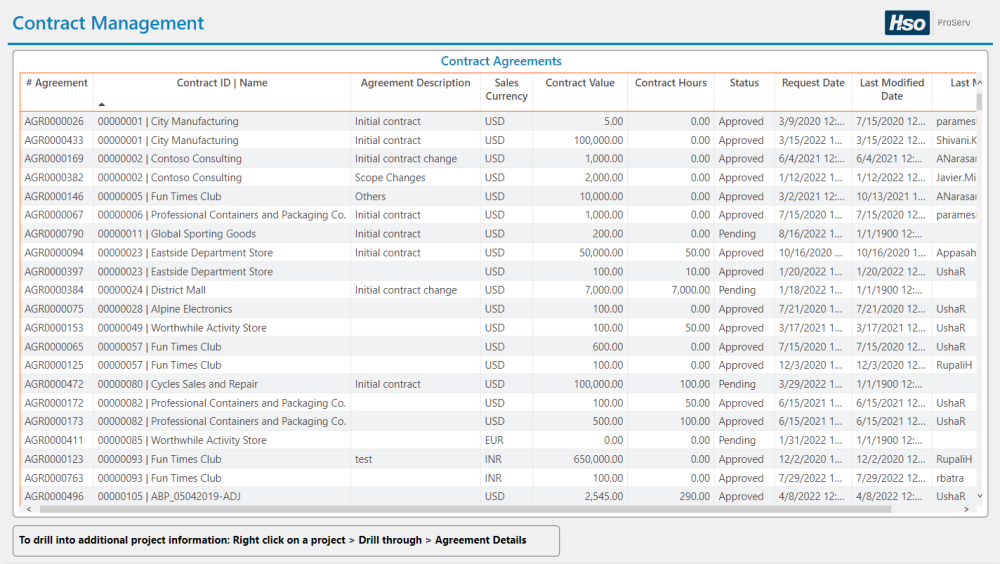Select agreement AGR0000384

pos(54,290)
